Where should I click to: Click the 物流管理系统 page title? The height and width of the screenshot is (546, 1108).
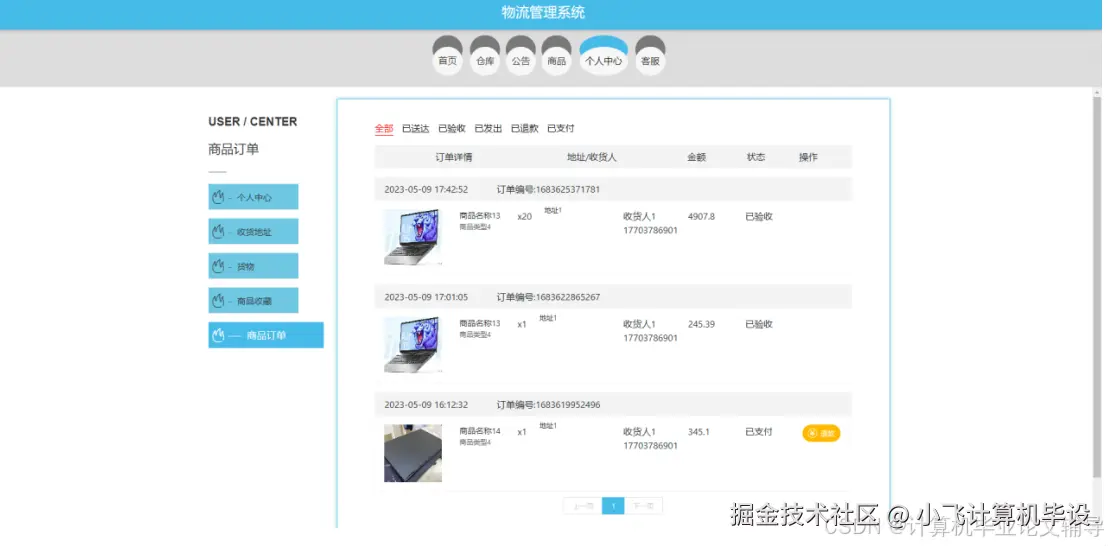543,12
